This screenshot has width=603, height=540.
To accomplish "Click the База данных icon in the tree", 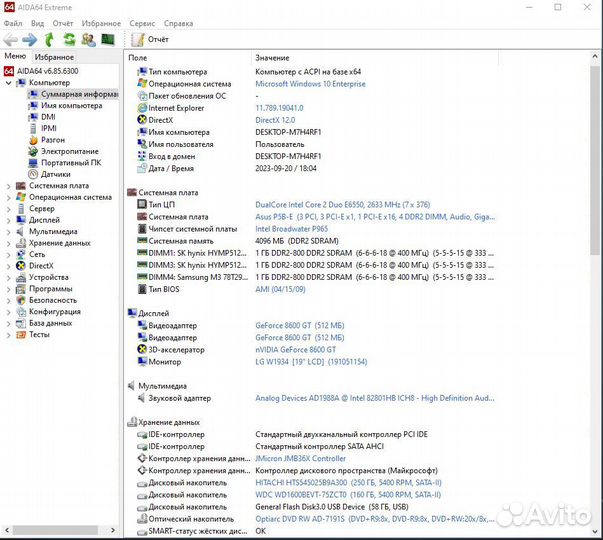I will pyautogui.click(x=21, y=323).
